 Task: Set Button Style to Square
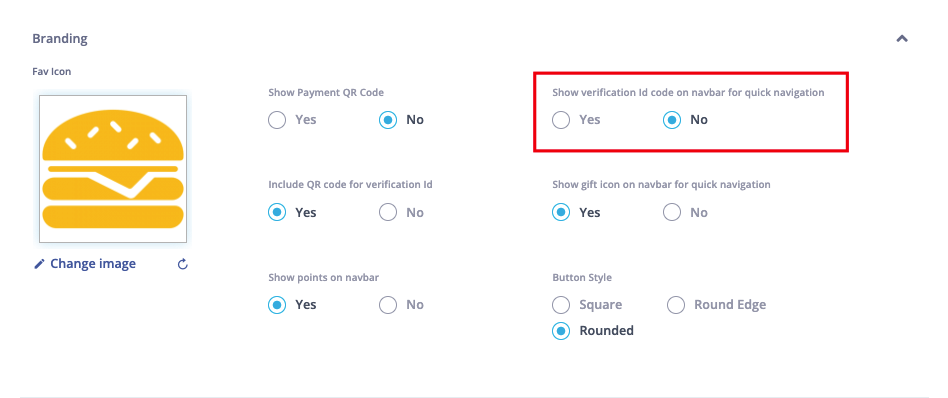pos(561,305)
